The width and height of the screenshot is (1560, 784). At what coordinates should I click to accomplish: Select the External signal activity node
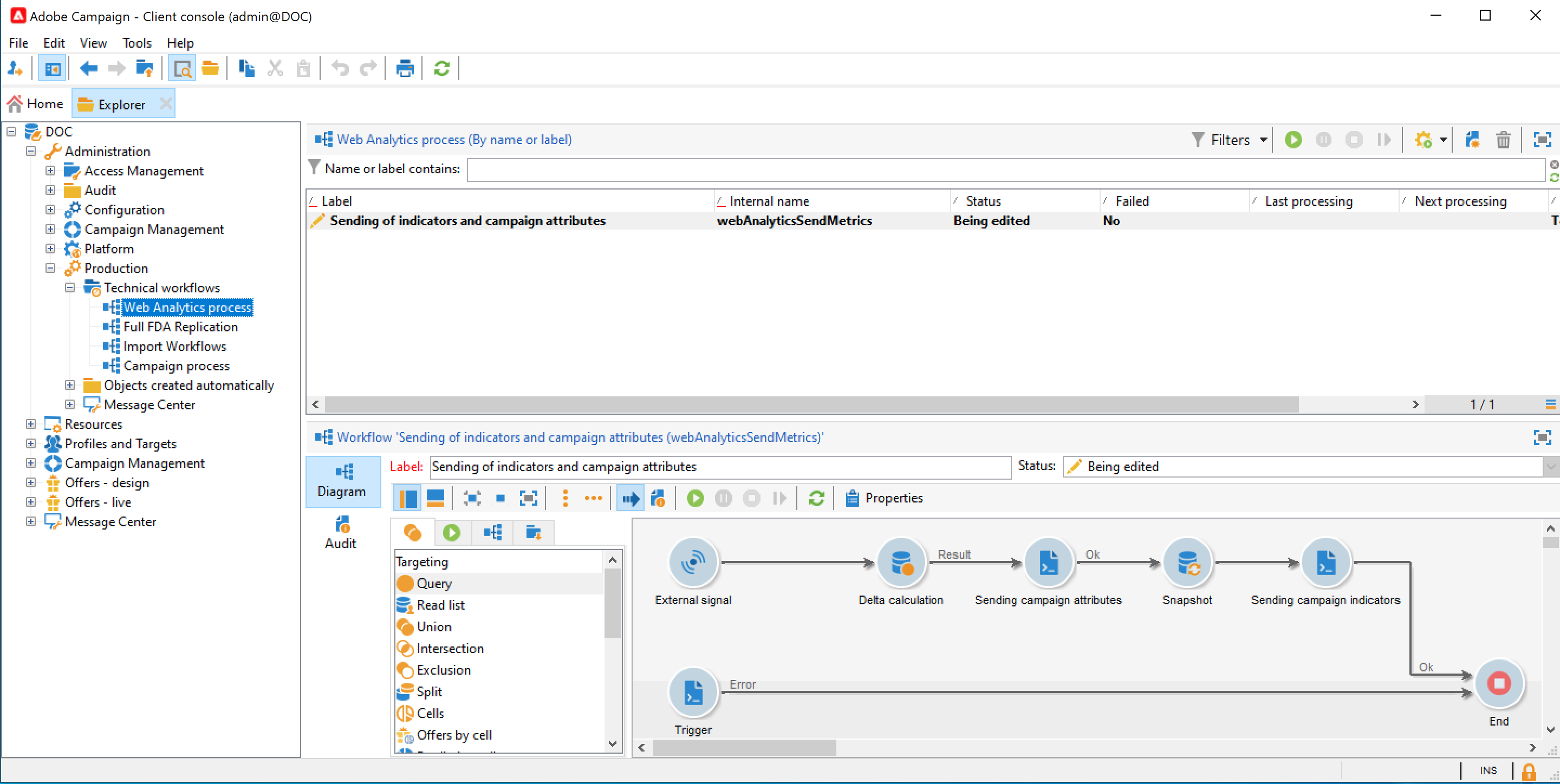click(x=693, y=563)
